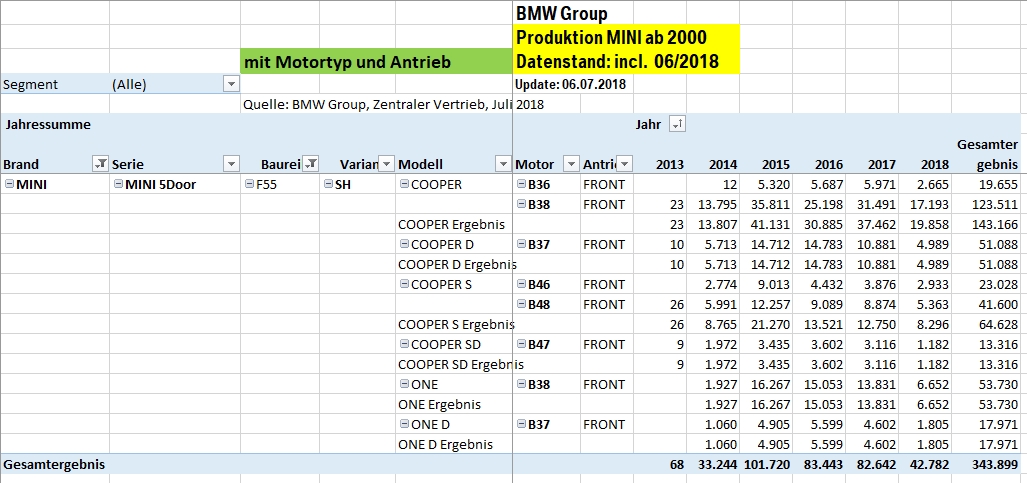This screenshot has width=1027, height=483.
Task: Select the 'COOPER Ergebnis' subtotal label
Action: (451, 225)
